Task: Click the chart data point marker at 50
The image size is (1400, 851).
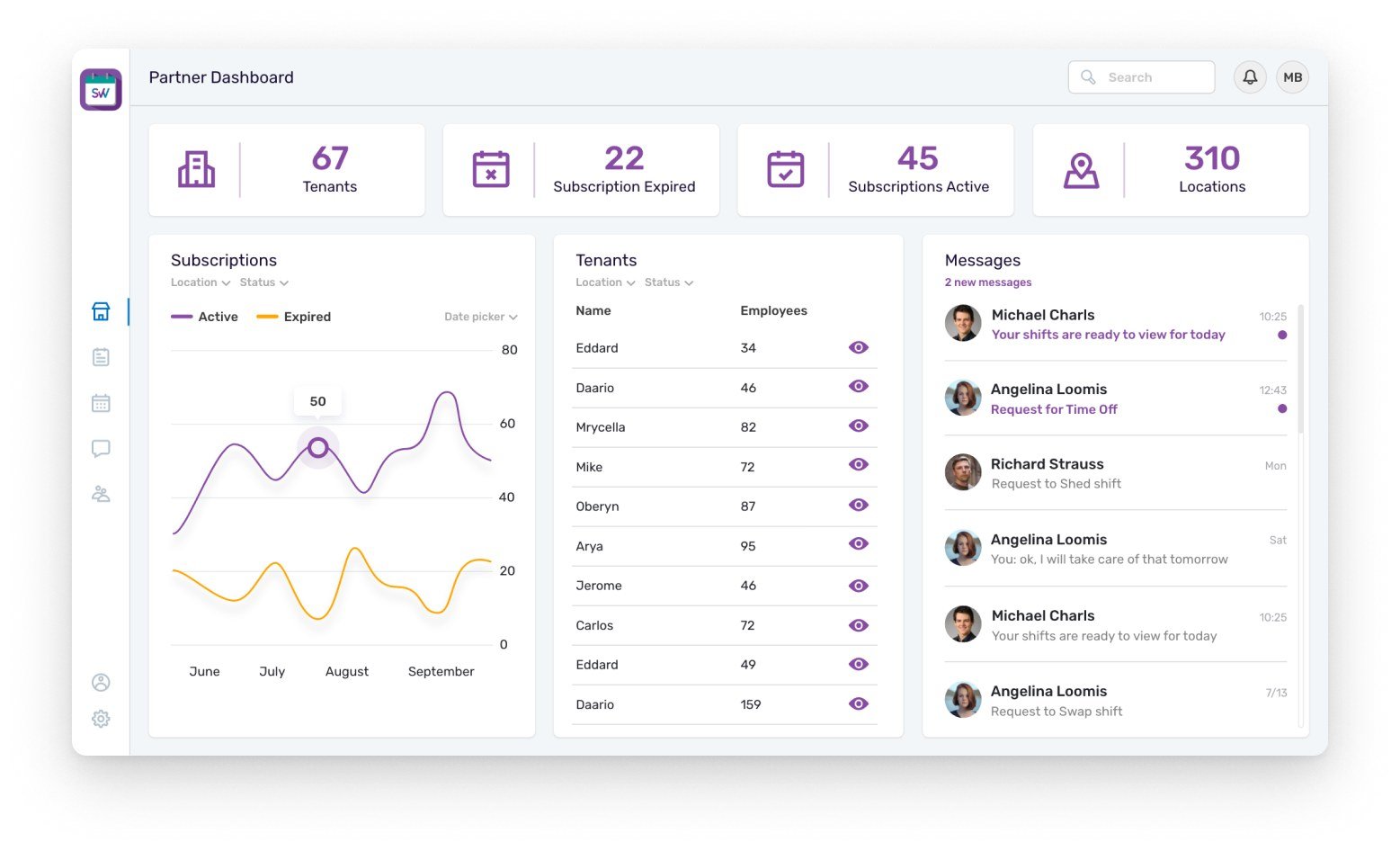Action: (x=317, y=447)
